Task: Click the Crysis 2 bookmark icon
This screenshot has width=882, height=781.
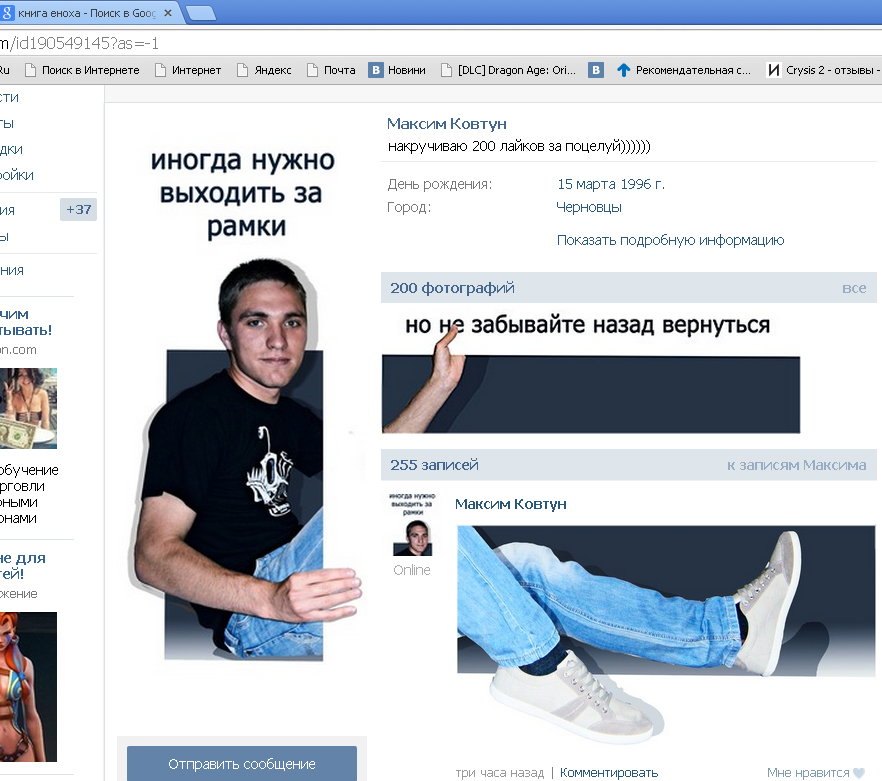Action: click(773, 70)
